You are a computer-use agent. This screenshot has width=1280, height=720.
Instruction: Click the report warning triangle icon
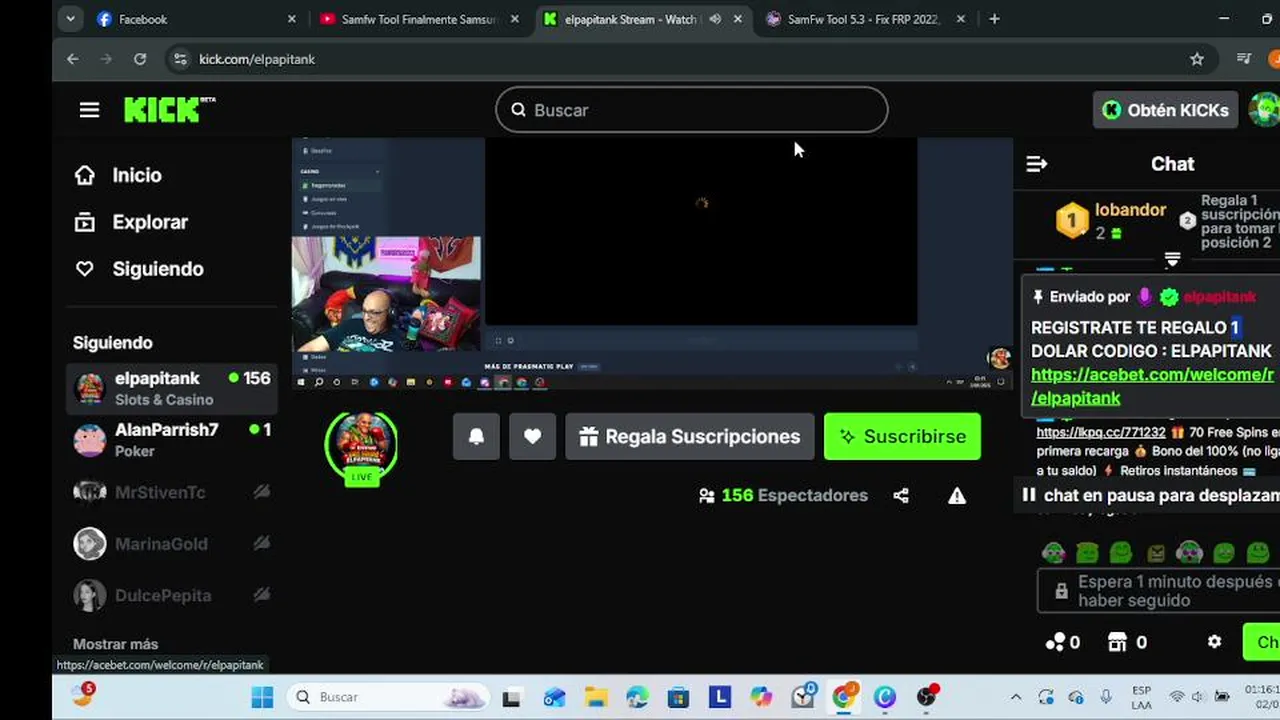point(957,495)
